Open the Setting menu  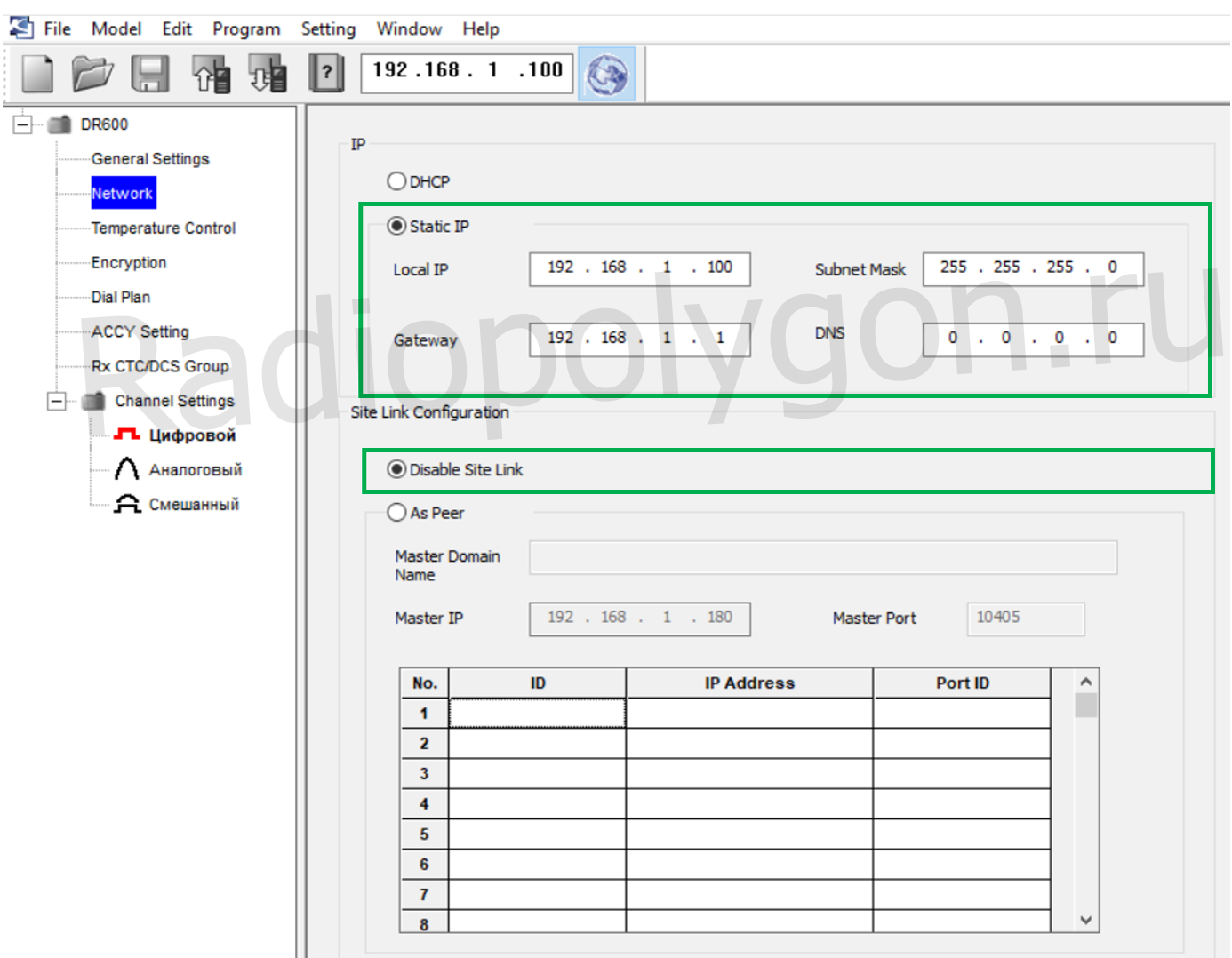pyautogui.click(x=328, y=28)
